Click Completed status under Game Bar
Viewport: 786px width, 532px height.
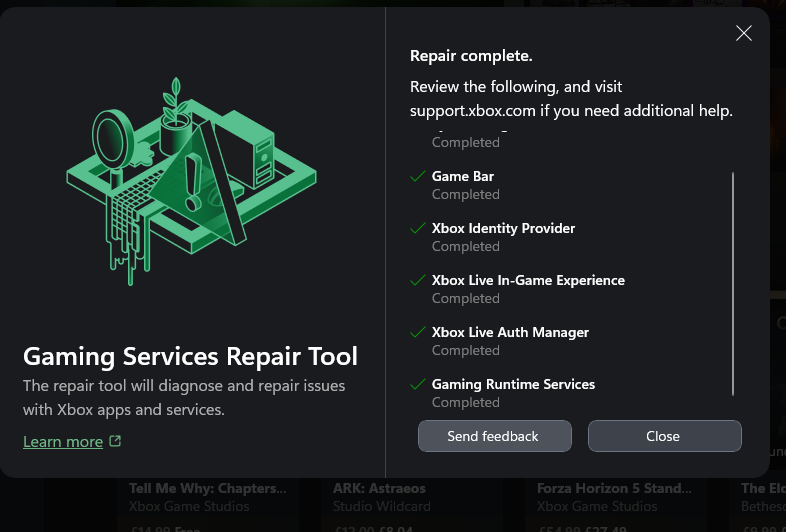tap(466, 195)
